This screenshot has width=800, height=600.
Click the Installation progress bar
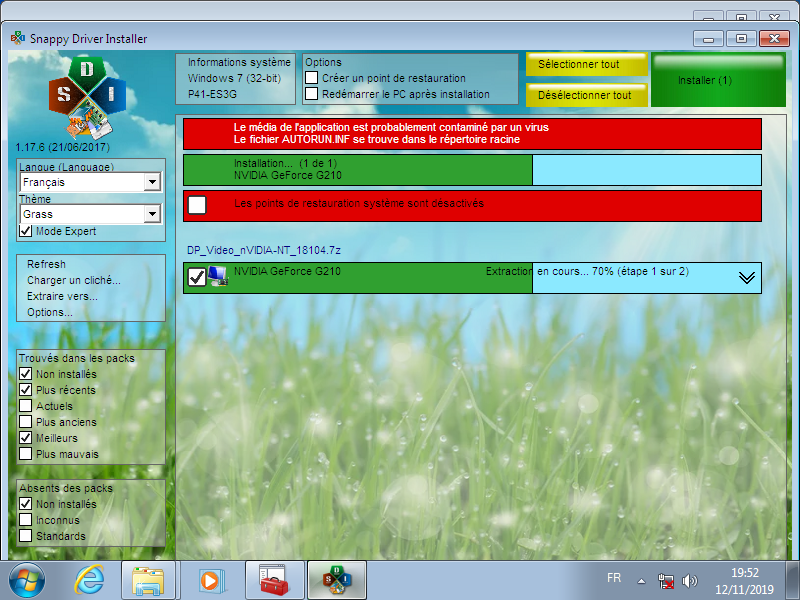click(472, 169)
